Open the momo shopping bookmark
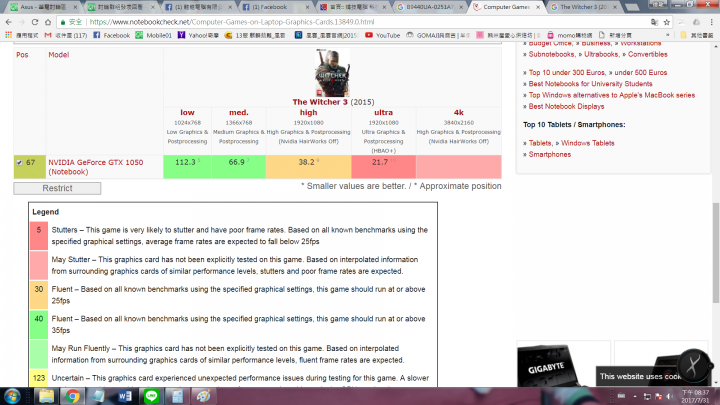Image resolution: width=720 pixels, height=405 pixels. [x=569, y=35]
